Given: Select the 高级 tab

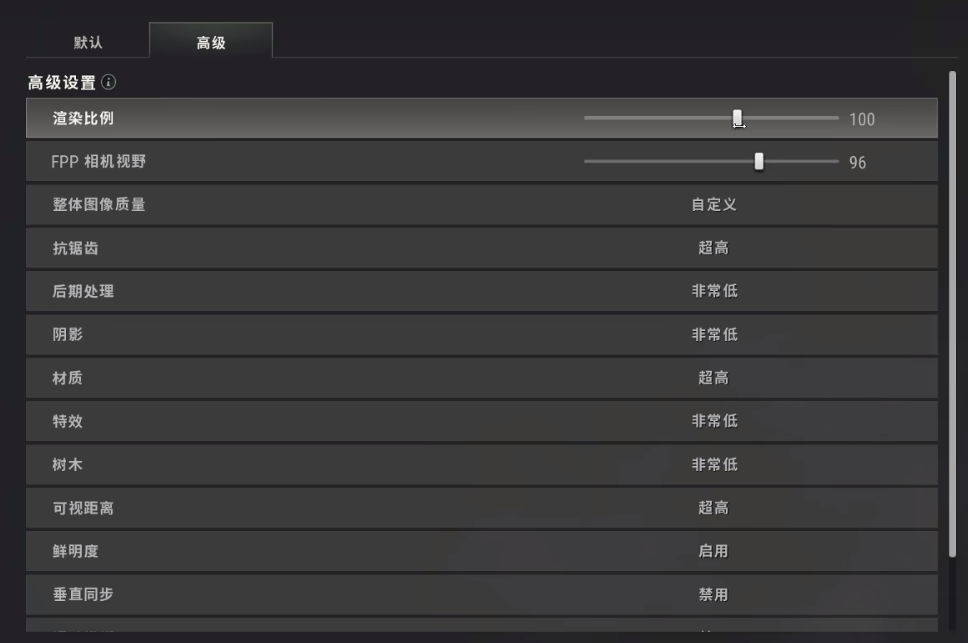Looking at the screenshot, I should tap(211, 43).
